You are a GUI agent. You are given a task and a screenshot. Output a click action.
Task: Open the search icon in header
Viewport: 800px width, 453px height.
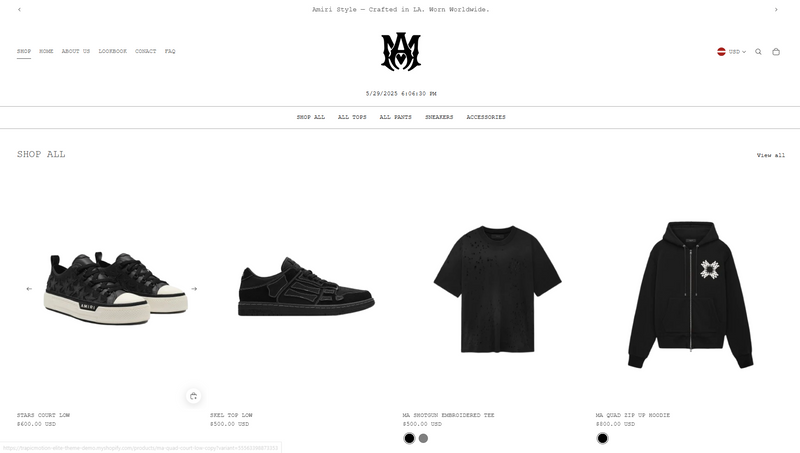(758, 52)
